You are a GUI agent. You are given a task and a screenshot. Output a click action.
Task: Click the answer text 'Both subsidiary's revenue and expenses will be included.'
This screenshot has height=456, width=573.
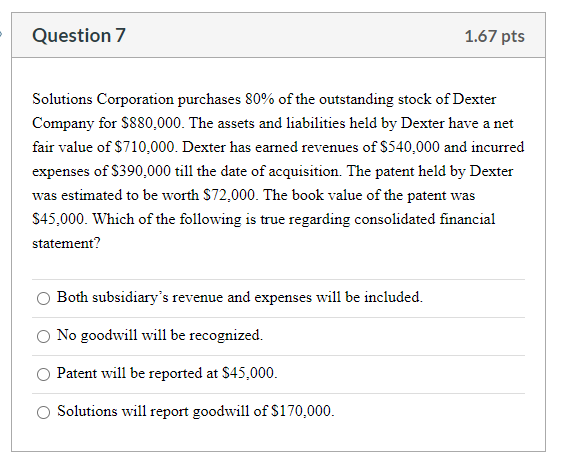pos(240,297)
